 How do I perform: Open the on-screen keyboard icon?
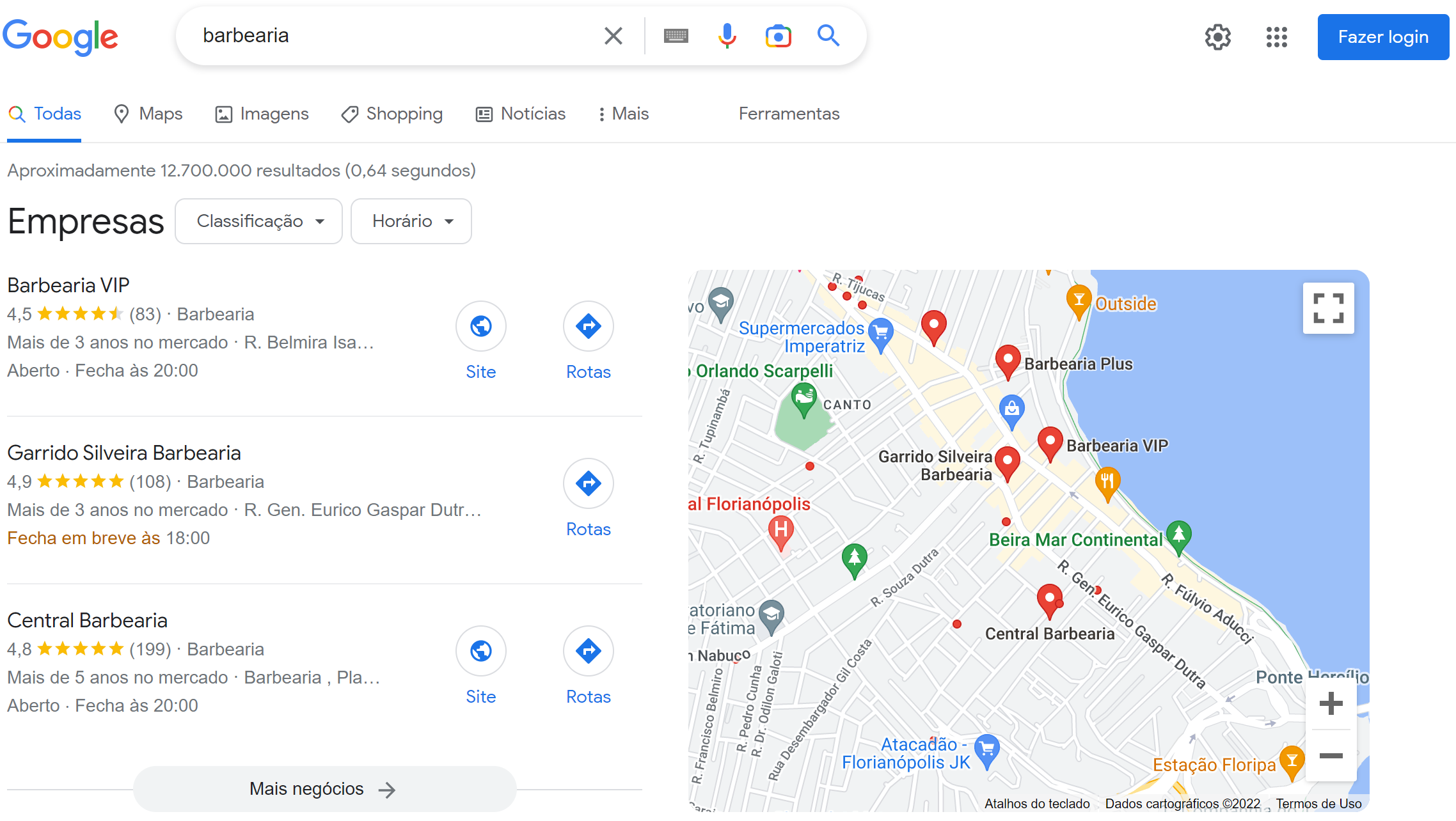coord(676,36)
